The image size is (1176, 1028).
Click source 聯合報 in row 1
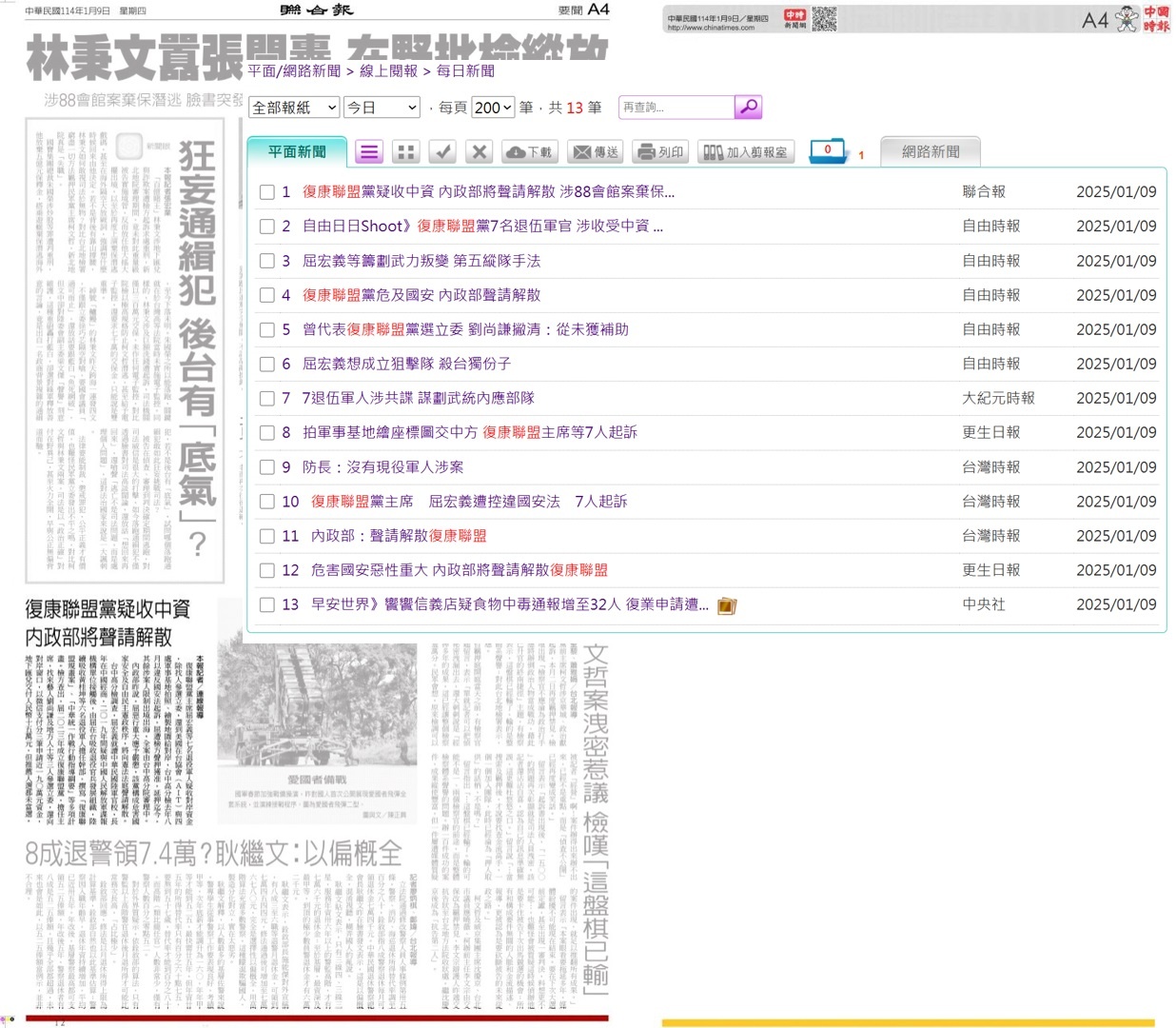click(x=984, y=192)
